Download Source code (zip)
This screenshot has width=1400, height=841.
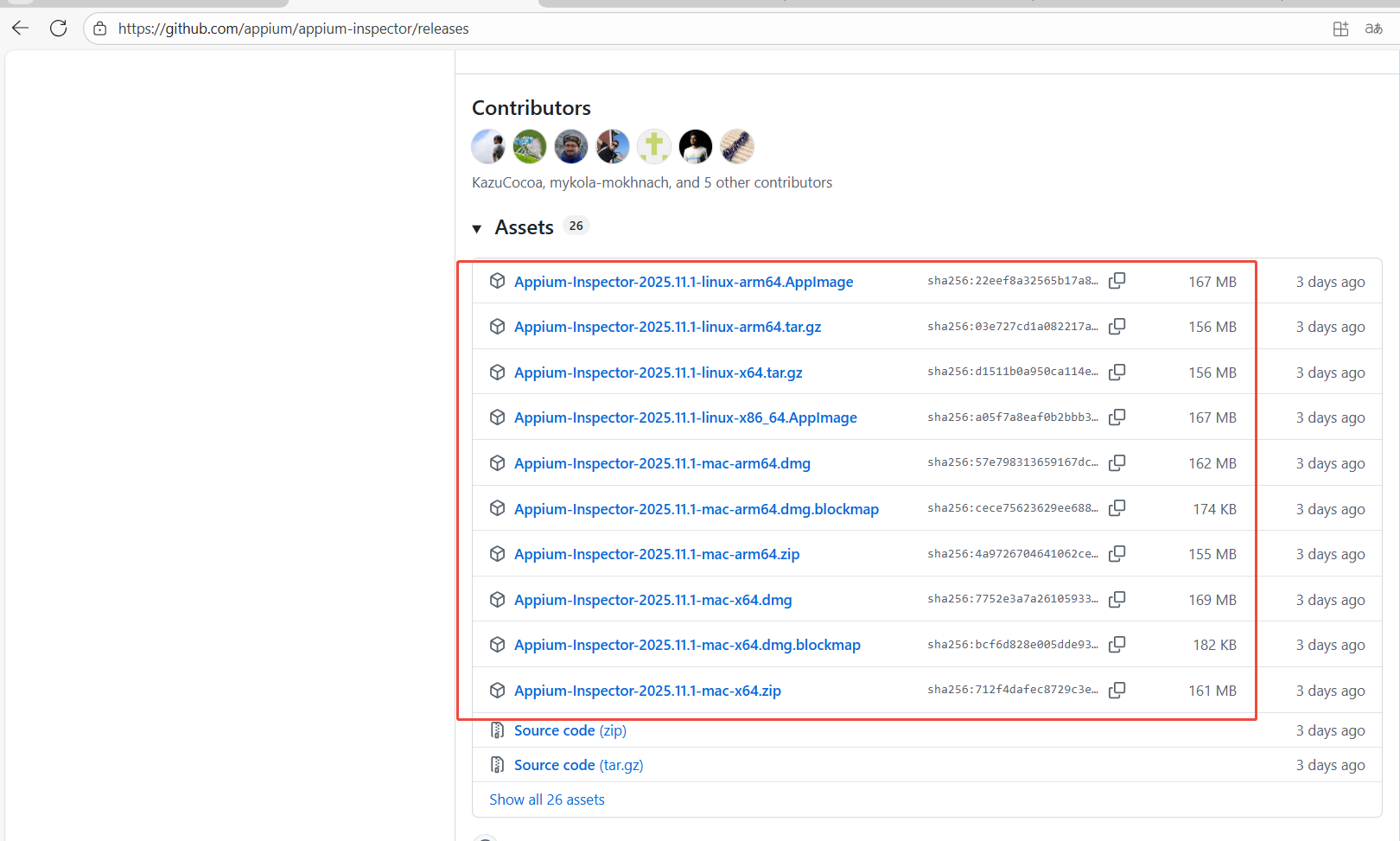(x=570, y=730)
